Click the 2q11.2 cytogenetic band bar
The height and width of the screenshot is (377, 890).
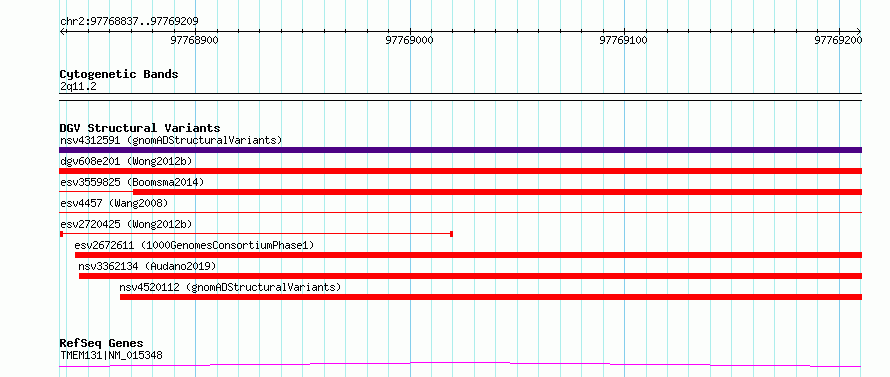pyautogui.click(x=460, y=97)
